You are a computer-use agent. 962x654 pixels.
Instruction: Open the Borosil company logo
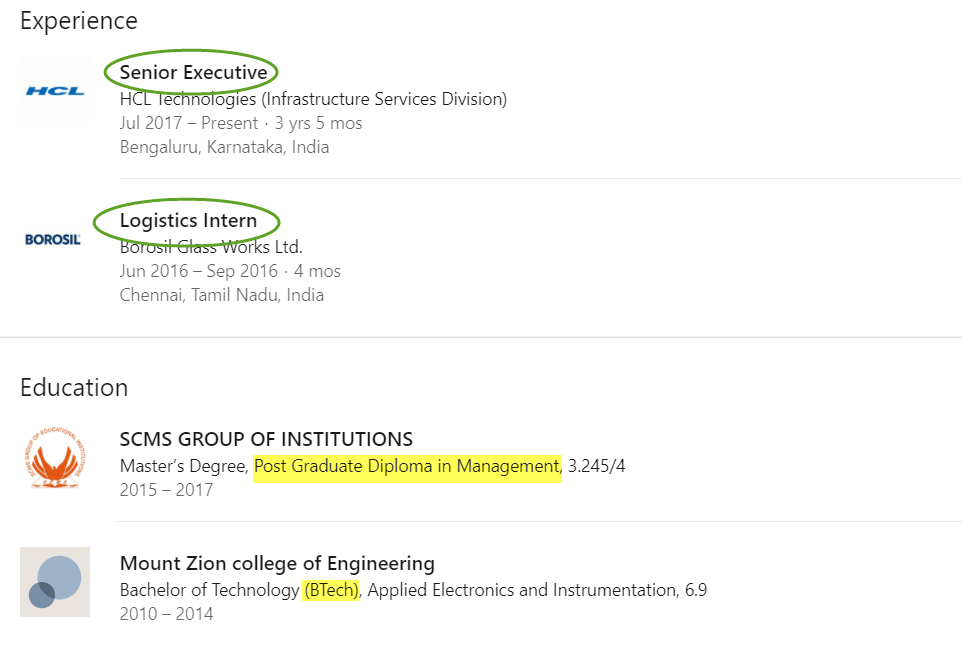coord(53,239)
